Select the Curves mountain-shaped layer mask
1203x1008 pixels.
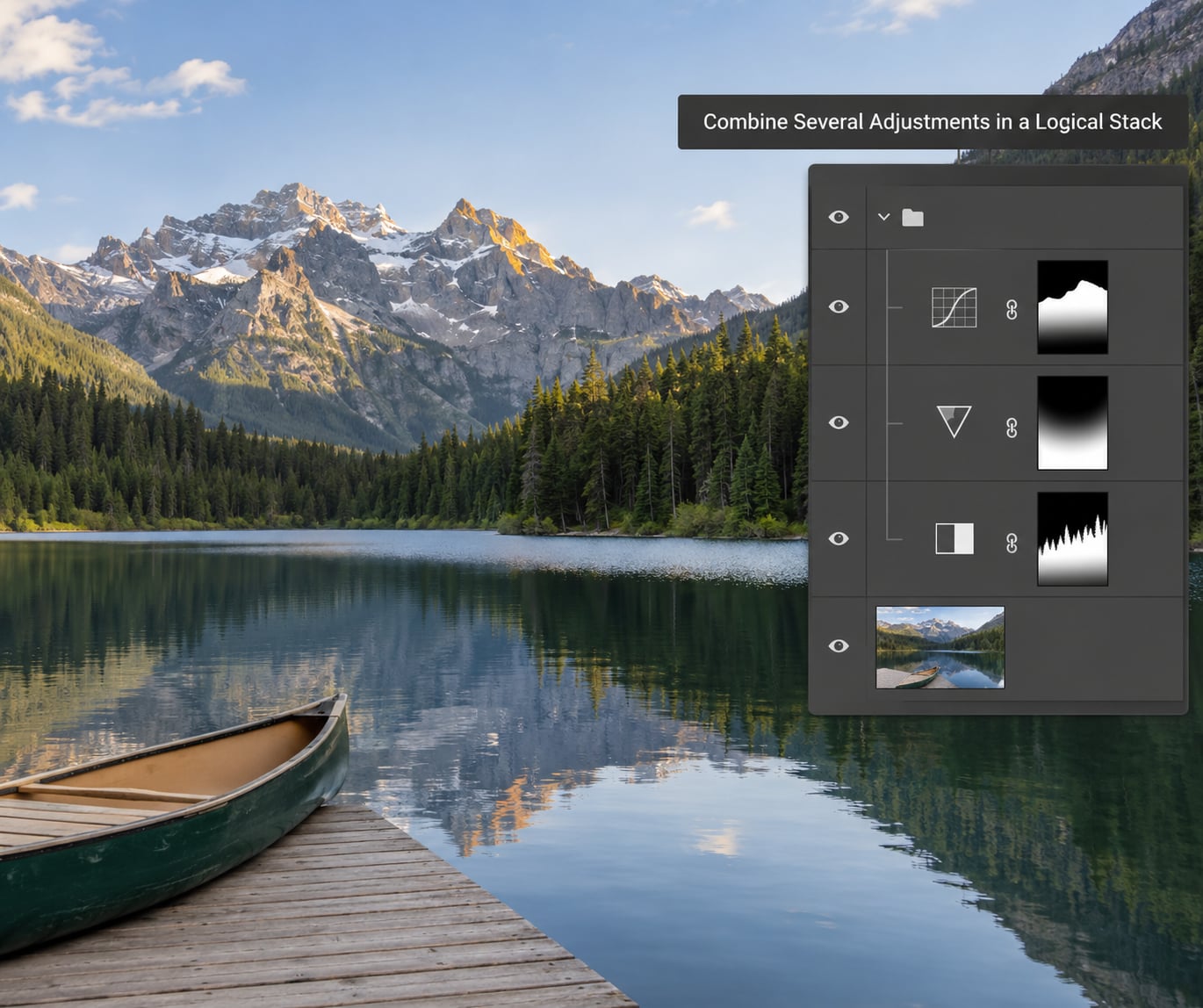[x=1072, y=307]
